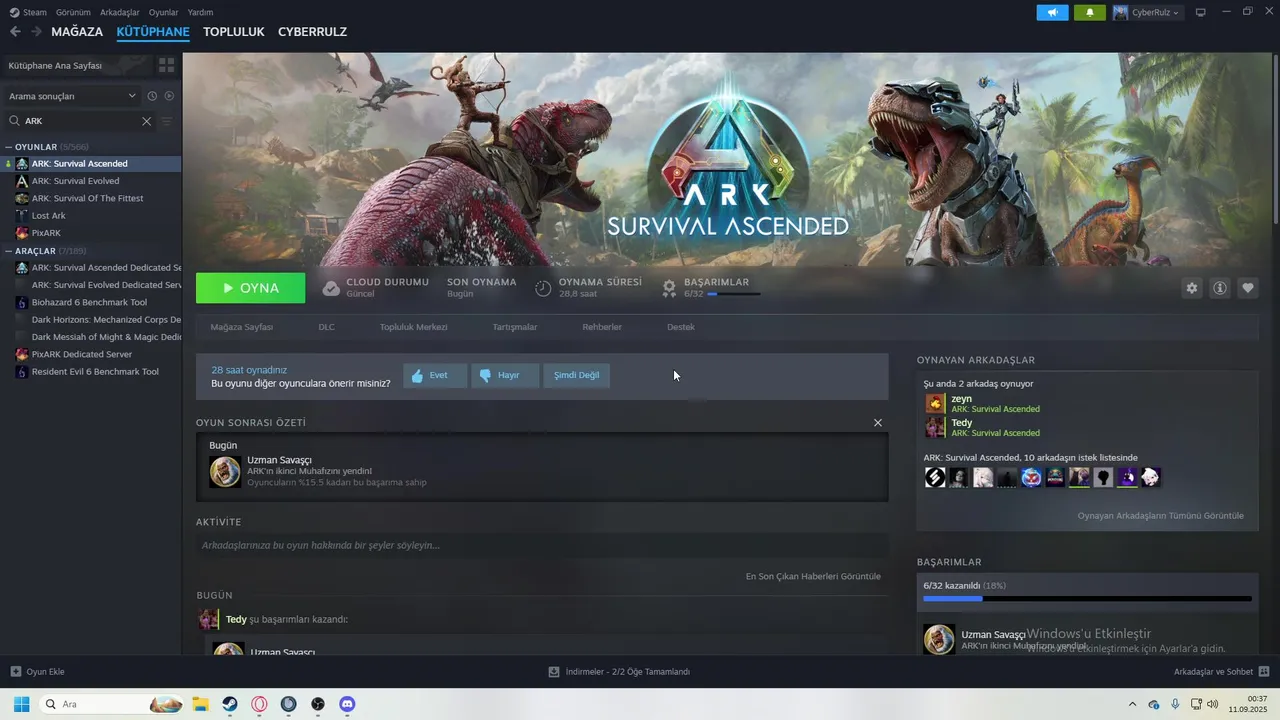The image size is (1280, 720).
Task: Click Şimdi Değil button
Action: [x=577, y=375]
